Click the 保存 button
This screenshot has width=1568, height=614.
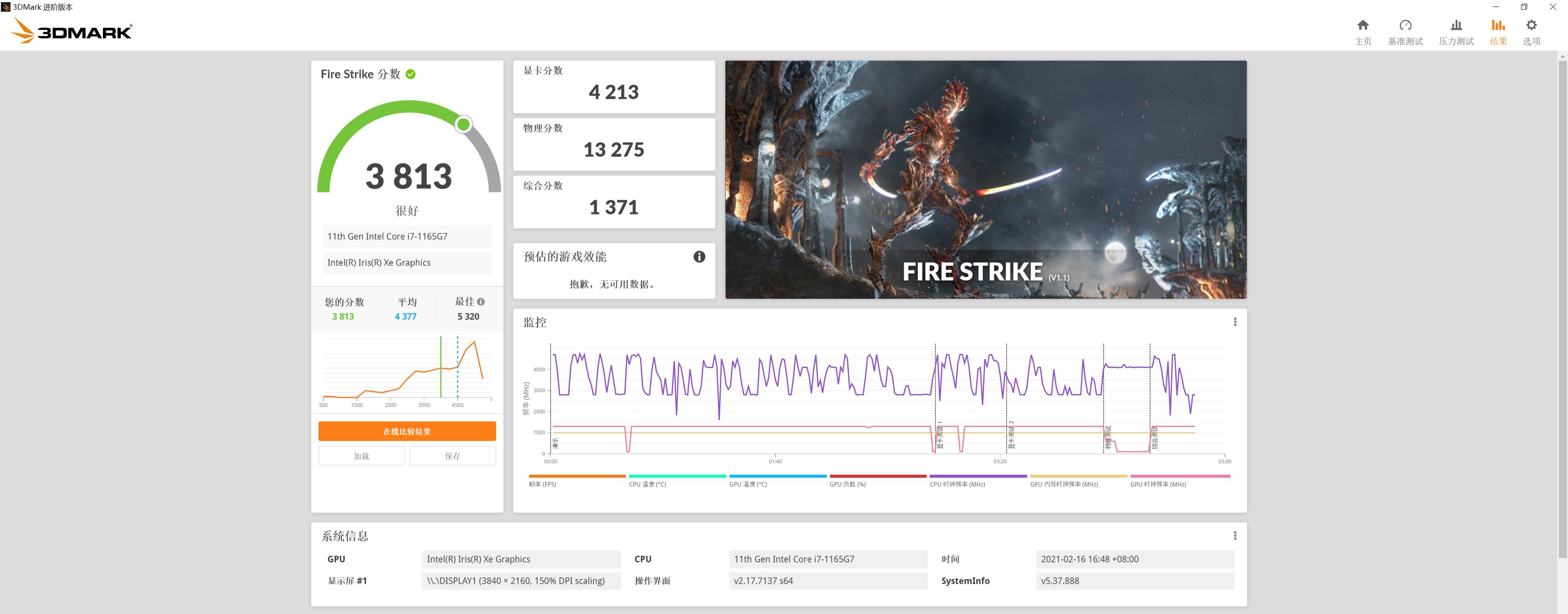(x=452, y=455)
